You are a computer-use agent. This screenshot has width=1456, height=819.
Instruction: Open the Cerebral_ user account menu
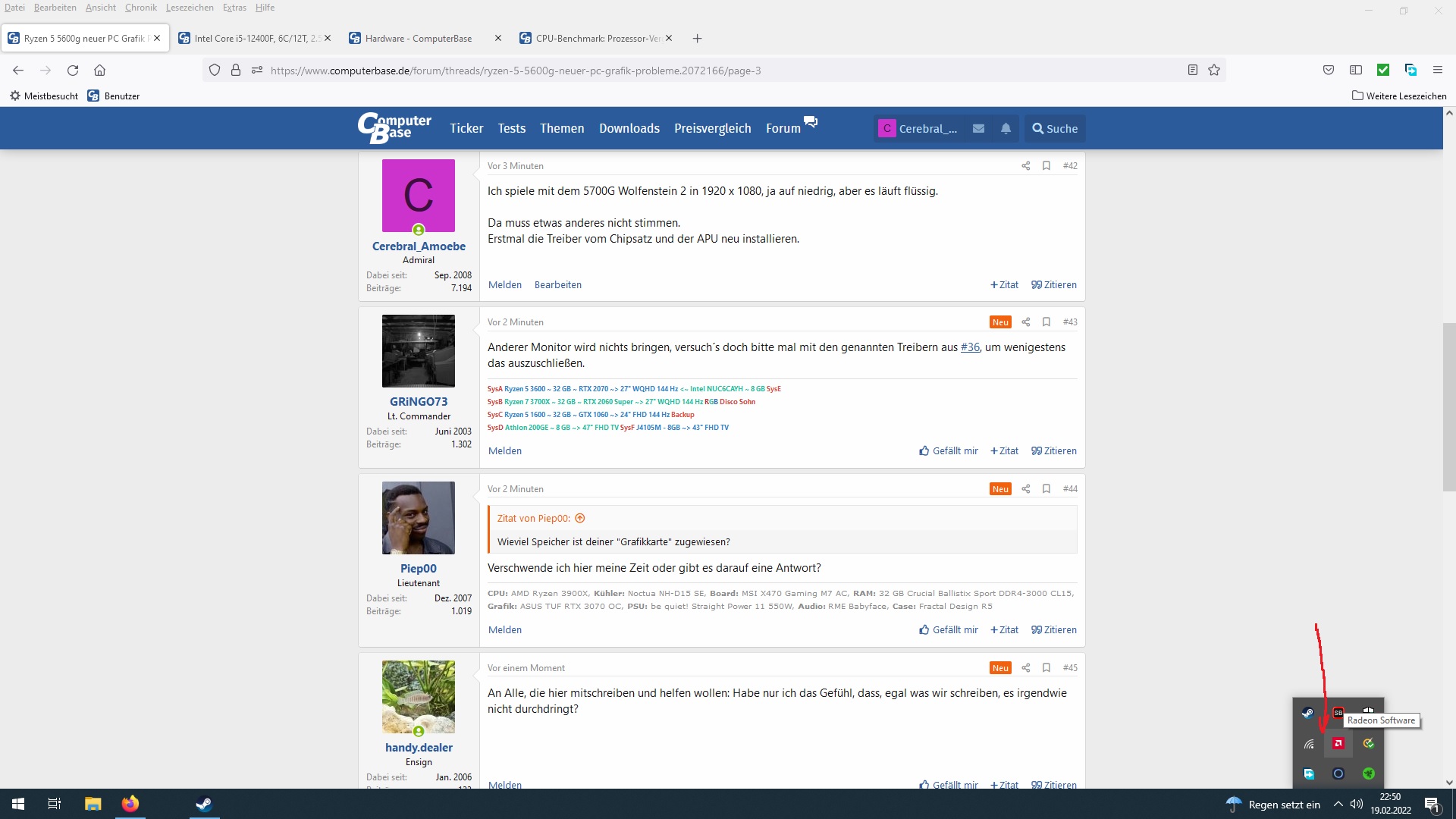click(918, 129)
